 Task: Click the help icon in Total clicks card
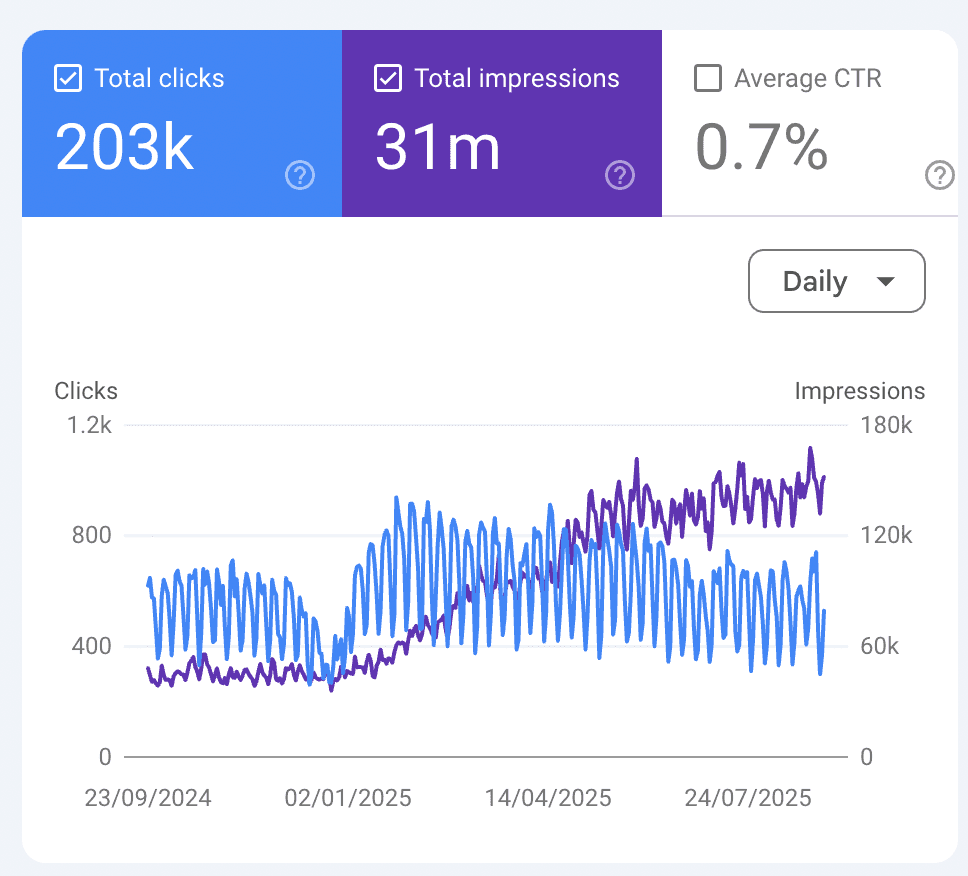pos(300,176)
